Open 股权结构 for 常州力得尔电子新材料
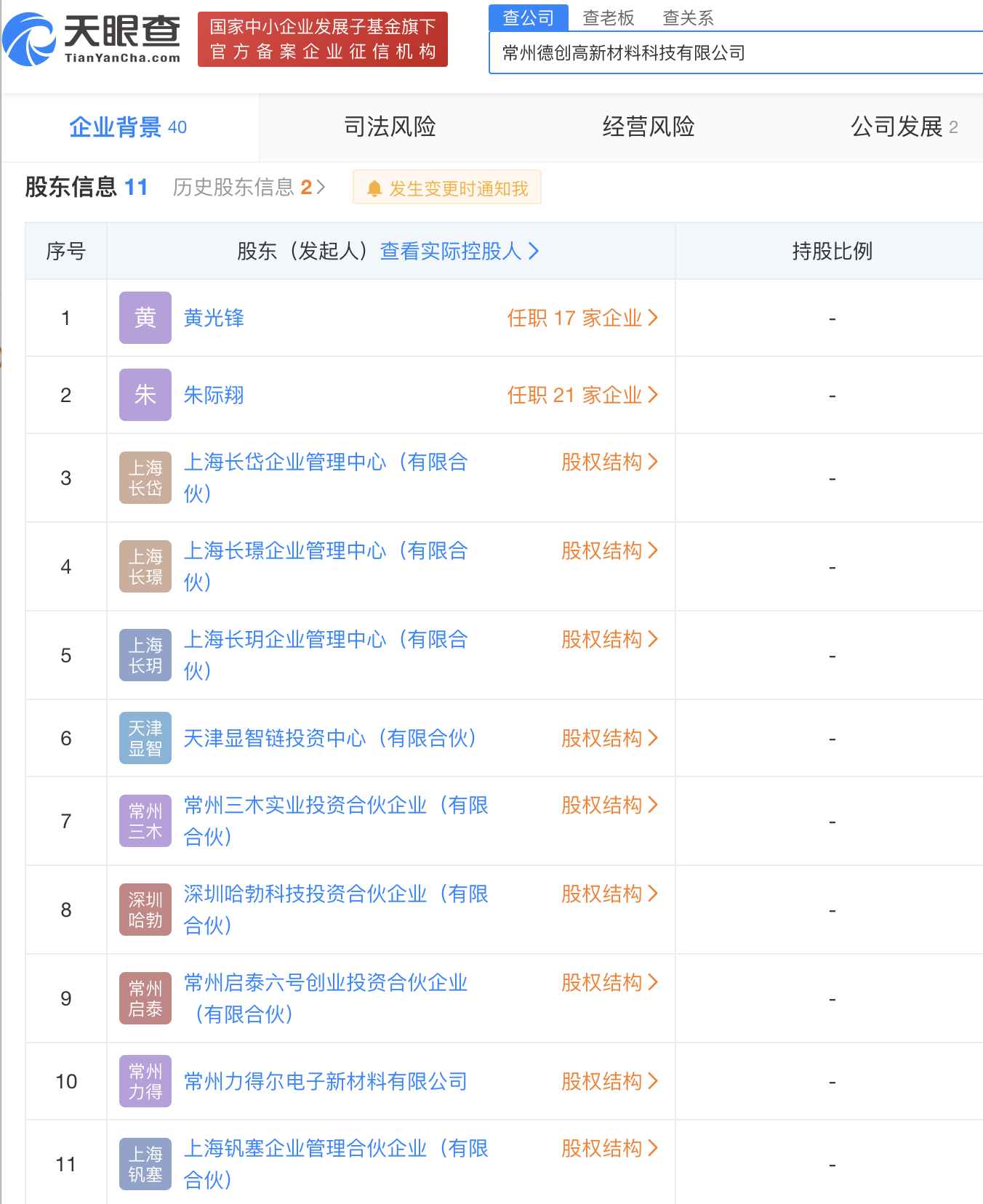Image resolution: width=983 pixels, height=1204 pixels. point(609,1081)
